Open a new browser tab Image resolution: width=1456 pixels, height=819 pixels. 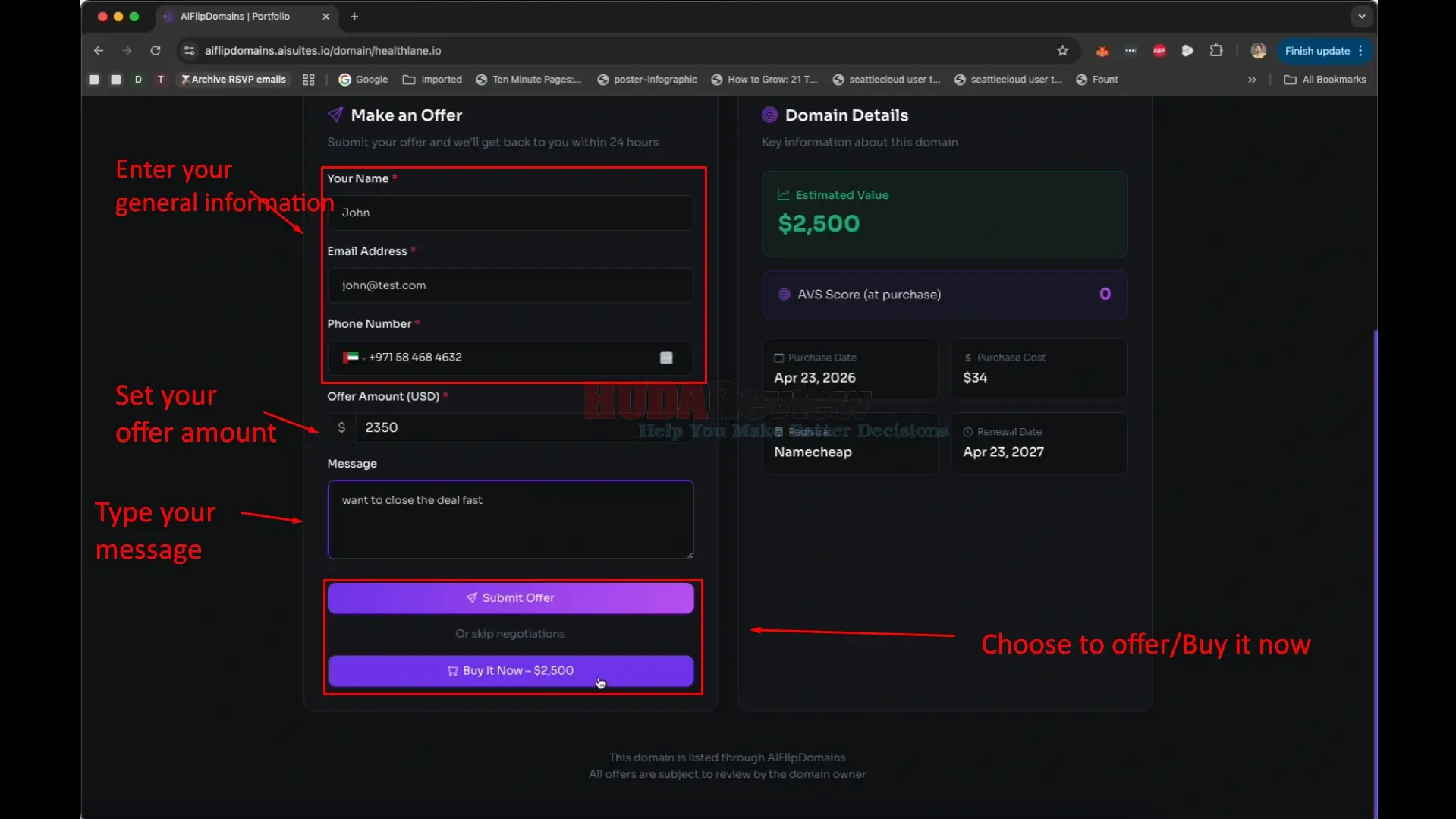point(354,17)
